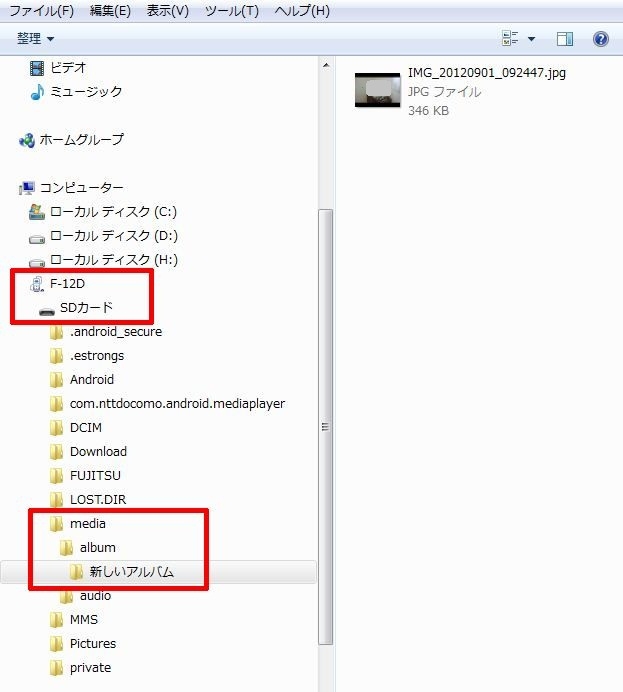Open the FUJITSU folder
Screen dimensions: 623x692
pyautogui.click(x=95, y=476)
